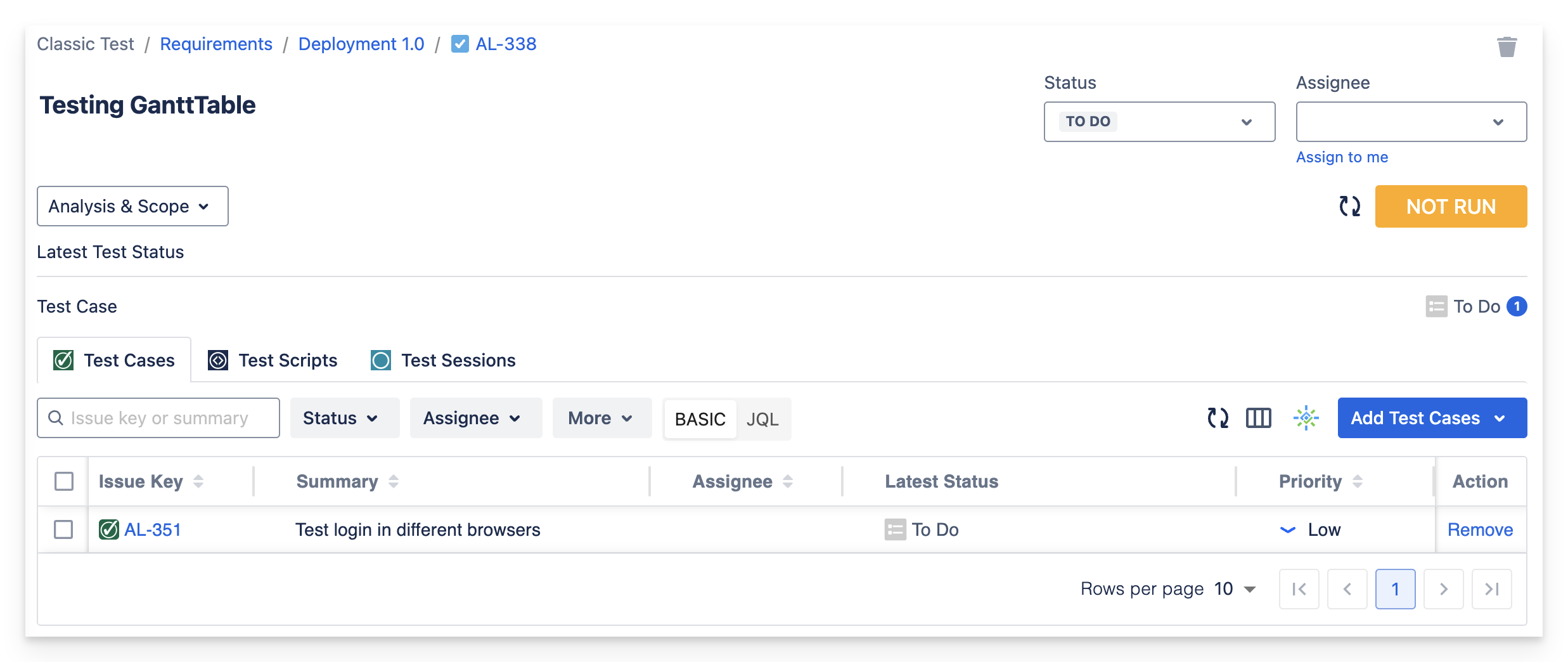Check the AL-351 row checkbox
Image resolution: width=1568 pixels, height=662 pixels.
pyautogui.click(x=63, y=529)
